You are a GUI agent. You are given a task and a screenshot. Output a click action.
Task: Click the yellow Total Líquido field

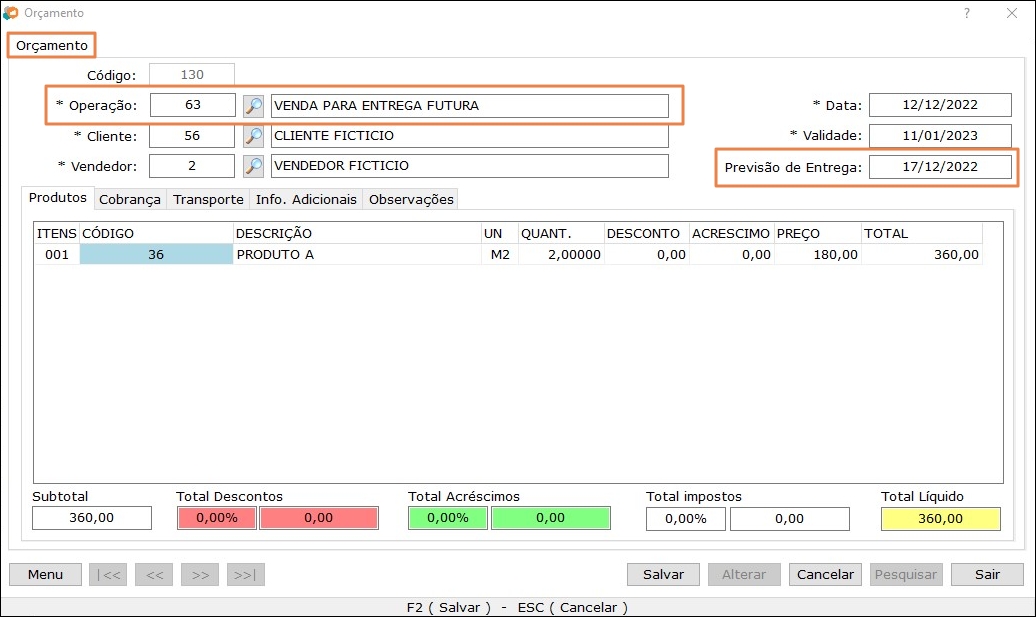click(x=941, y=519)
